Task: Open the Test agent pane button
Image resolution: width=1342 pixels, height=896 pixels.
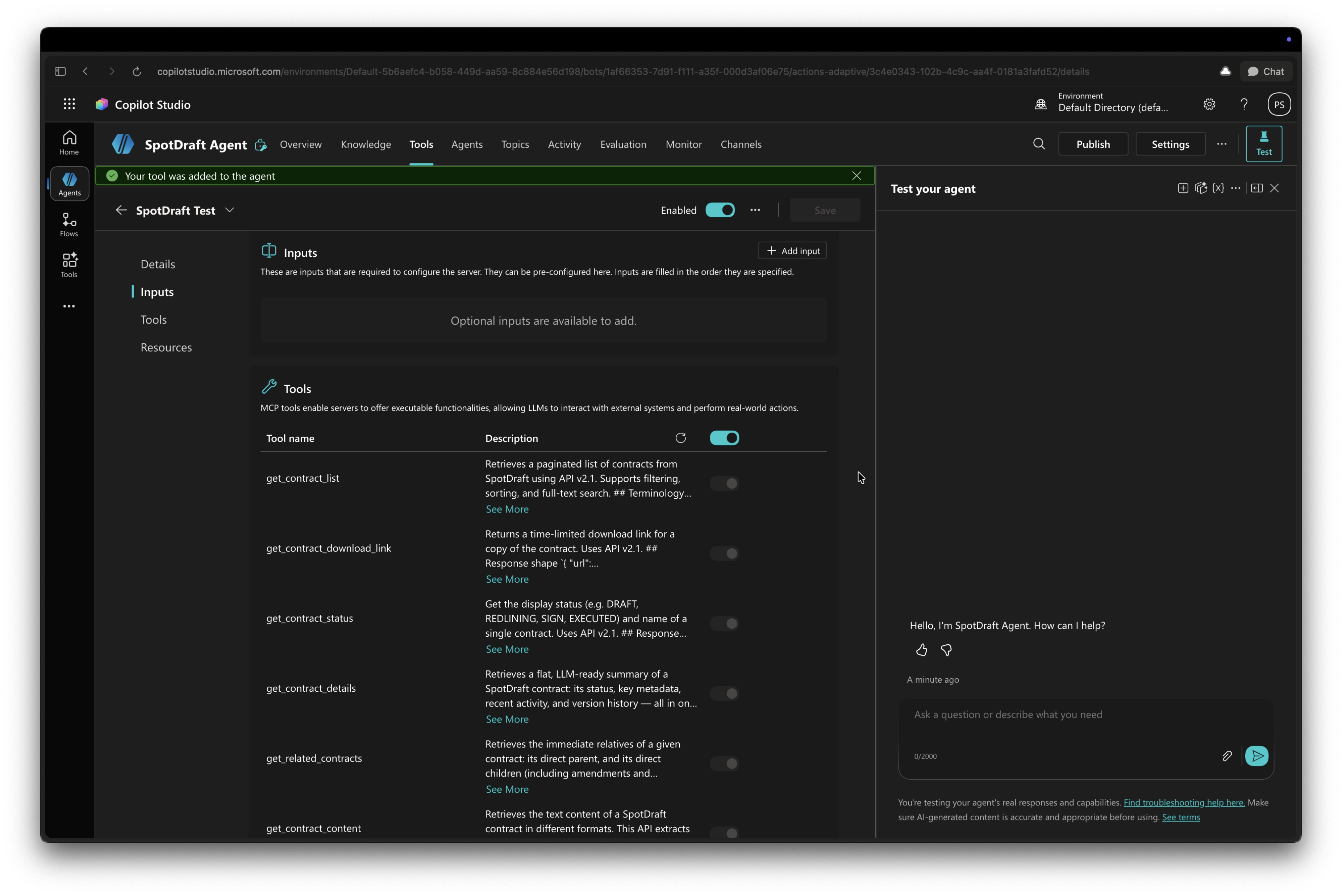Action: coord(1264,144)
